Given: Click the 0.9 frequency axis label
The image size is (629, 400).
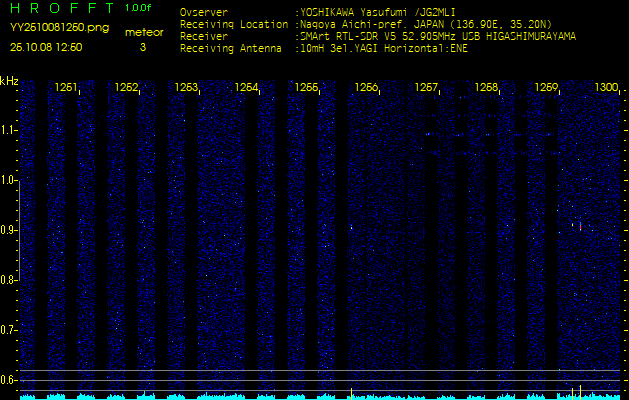Looking at the screenshot, I should 8,230.
